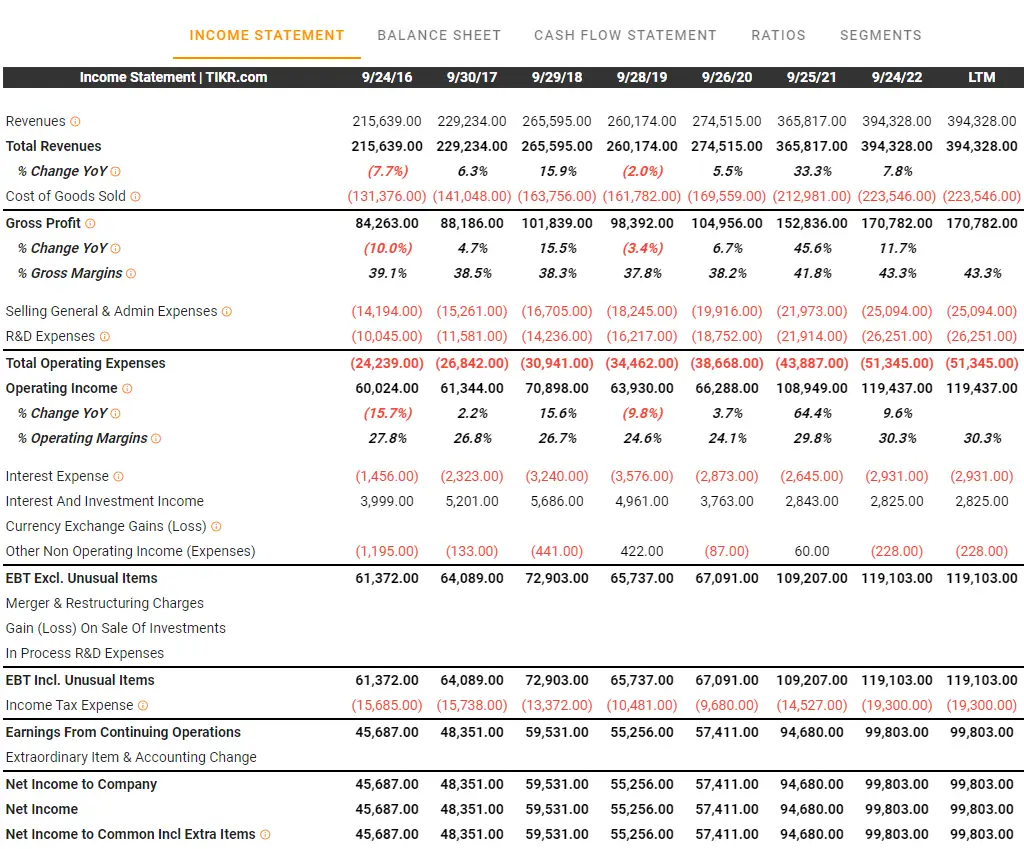1024x849 pixels.
Task: View the Ratios tab
Action: (x=778, y=35)
